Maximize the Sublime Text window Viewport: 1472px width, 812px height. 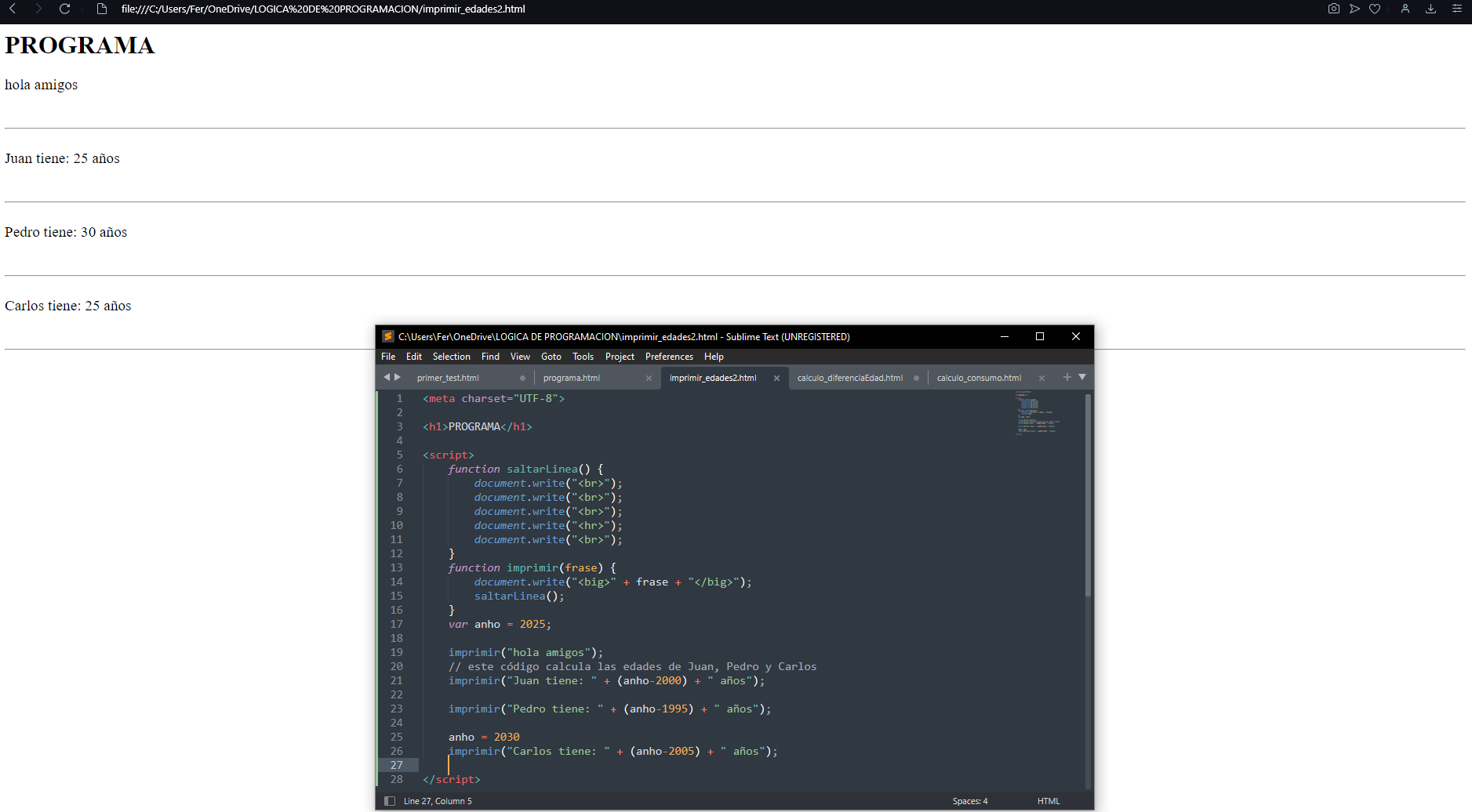[1040, 336]
